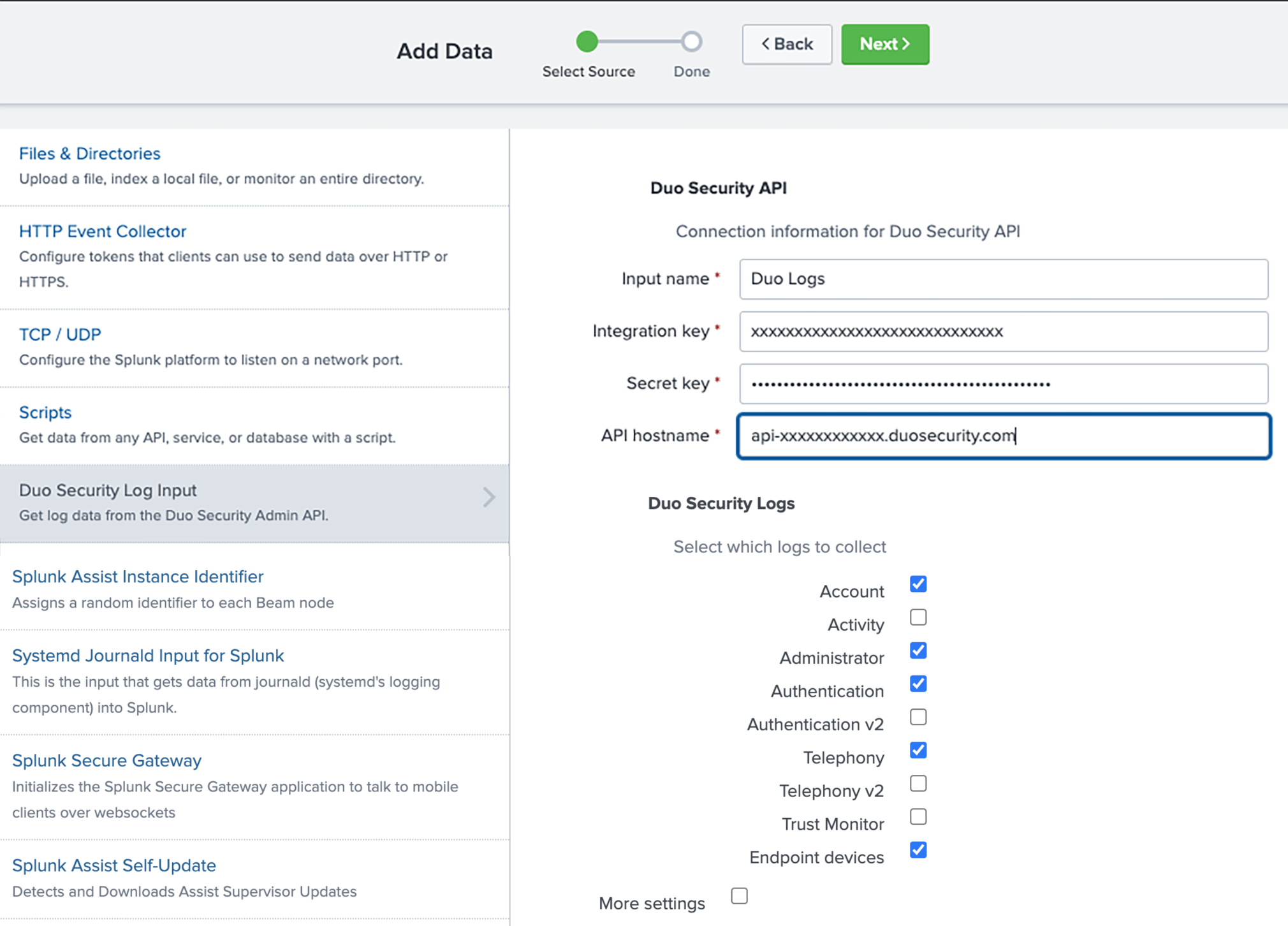Viewport: 1288px width, 926px height.
Task: Click the Back button
Action: coord(787,44)
